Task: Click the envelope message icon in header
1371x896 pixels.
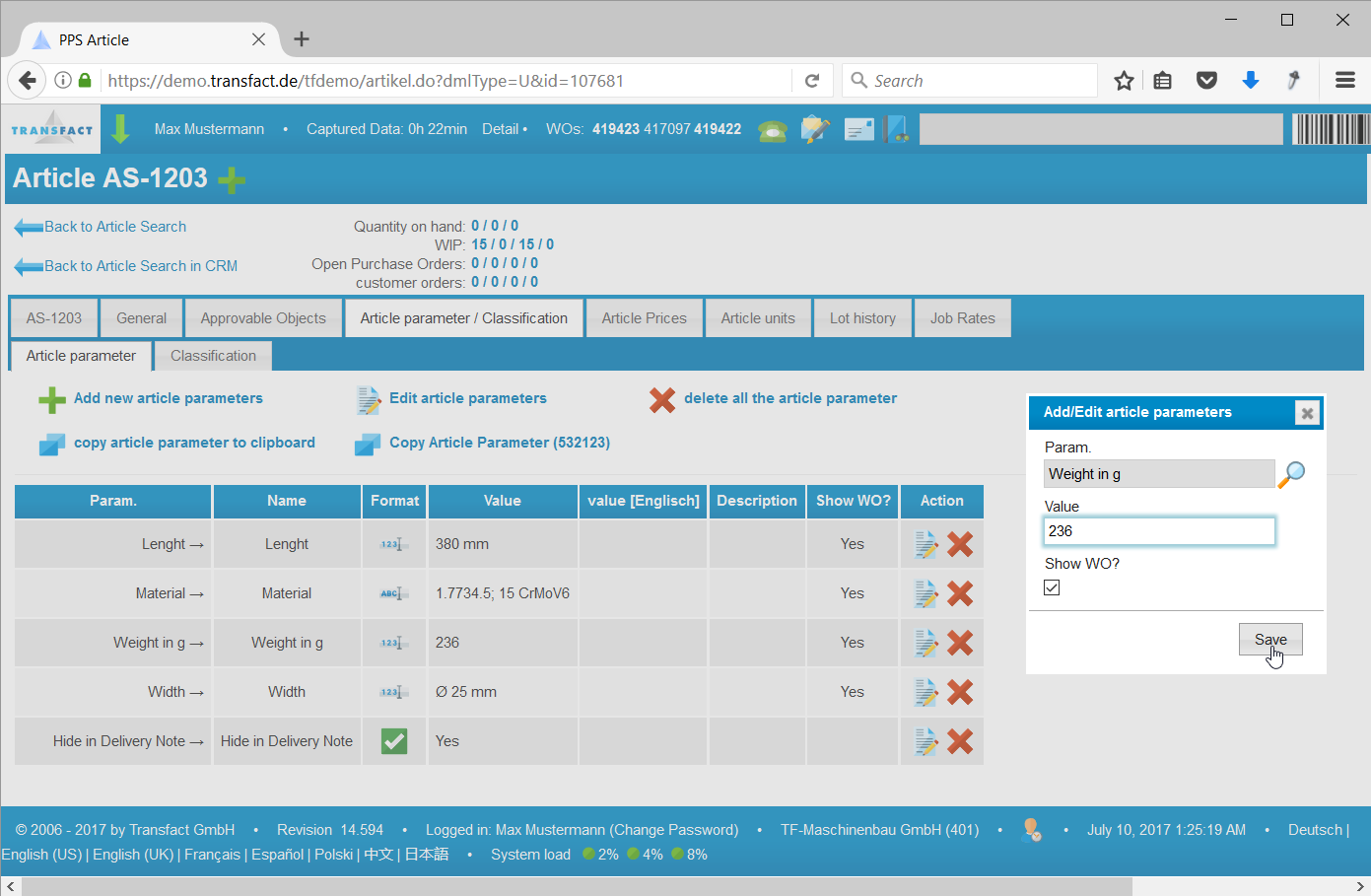Action: [x=859, y=129]
